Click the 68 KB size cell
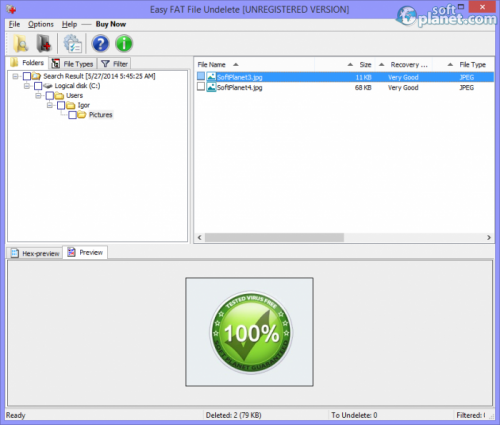Screen dimensions: 500x425 coord(363,88)
